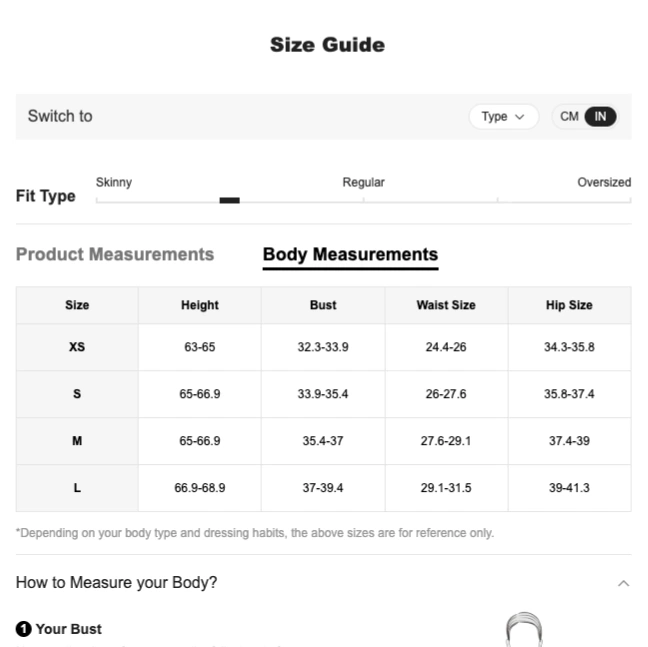
Task: Click the Skinny fit label
Action: (x=114, y=182)
